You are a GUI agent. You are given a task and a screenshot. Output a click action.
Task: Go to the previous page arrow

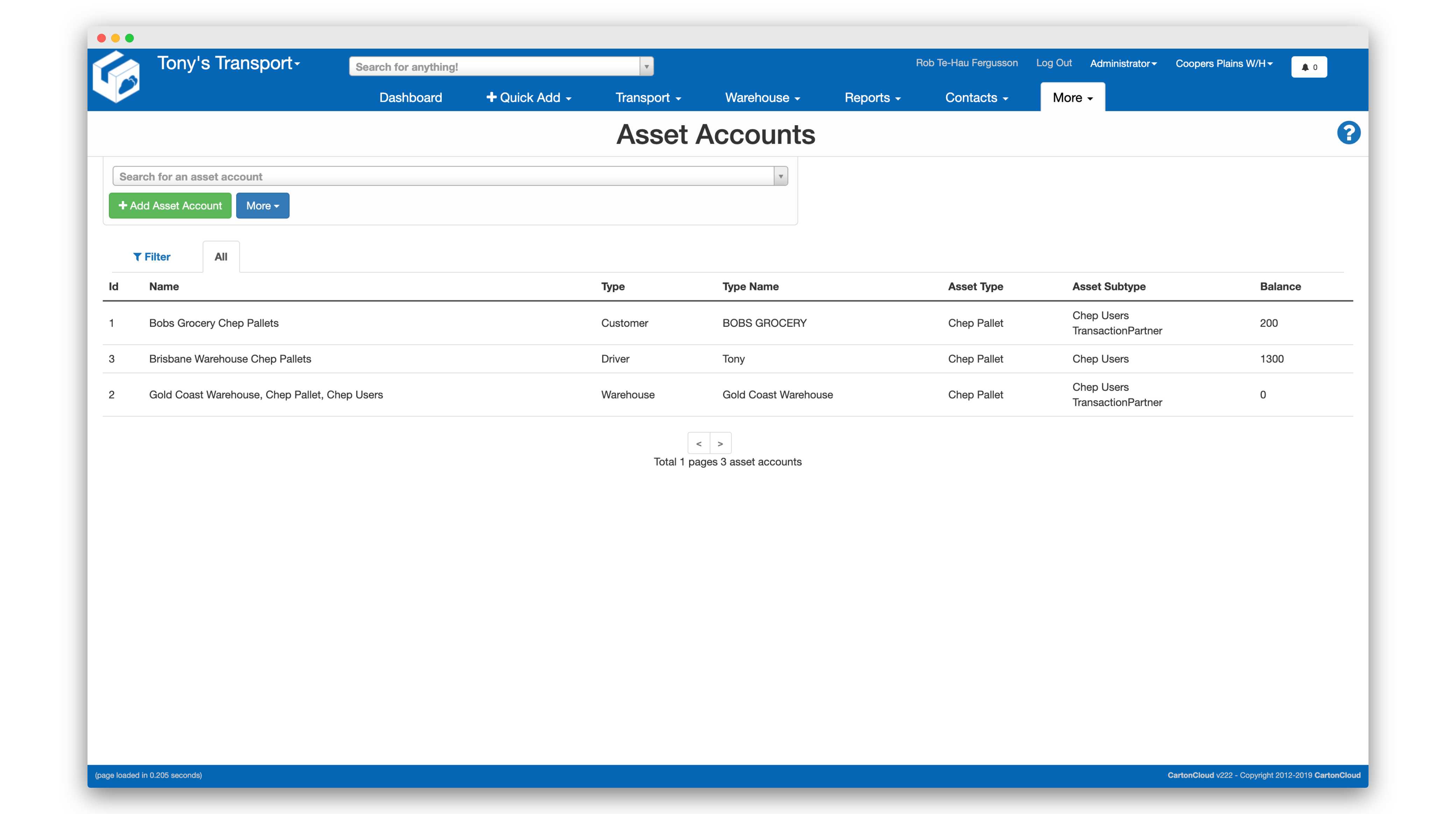point(699,444)
